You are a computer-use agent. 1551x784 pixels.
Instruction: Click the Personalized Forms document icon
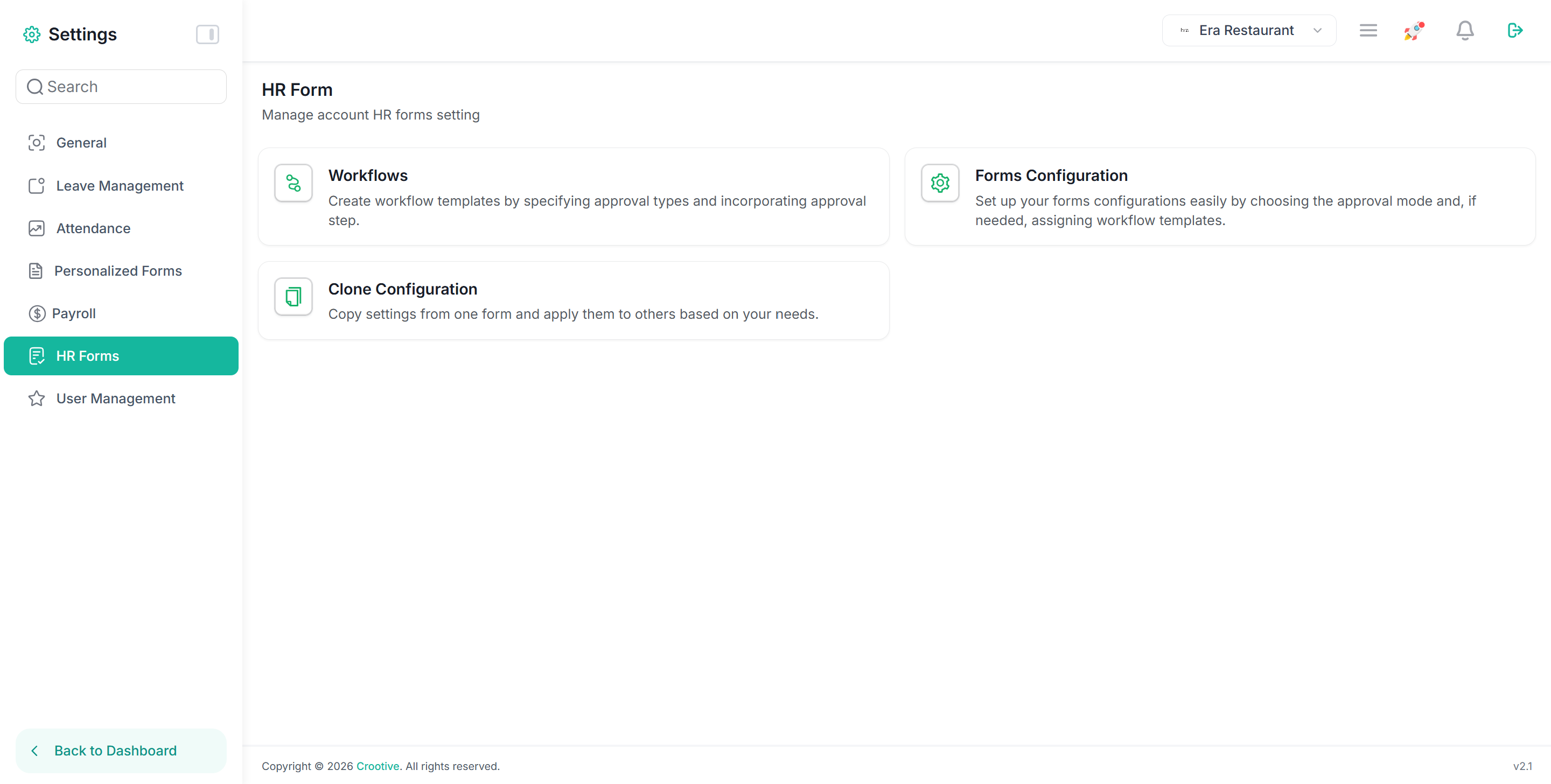point(36,271)
